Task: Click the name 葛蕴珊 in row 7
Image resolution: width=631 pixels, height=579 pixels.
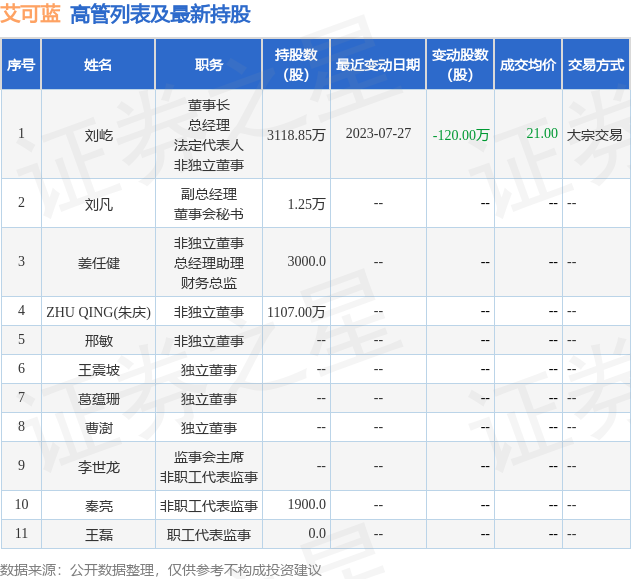Action: pos(99,399)
